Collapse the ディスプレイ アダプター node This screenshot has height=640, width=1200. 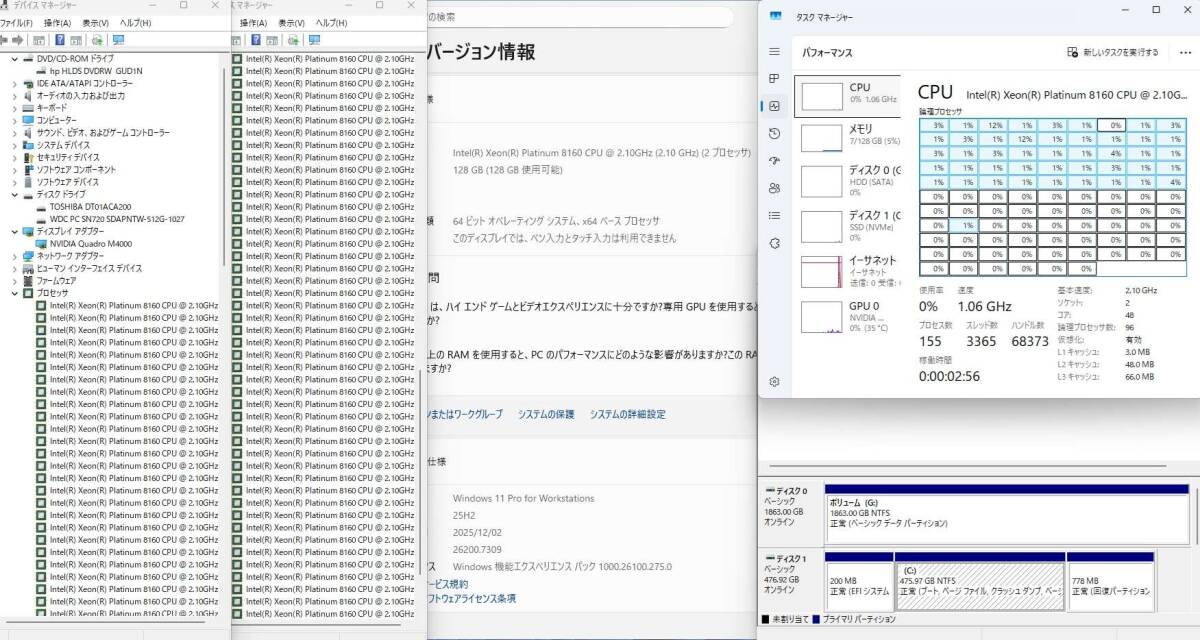tap(14, 231)
